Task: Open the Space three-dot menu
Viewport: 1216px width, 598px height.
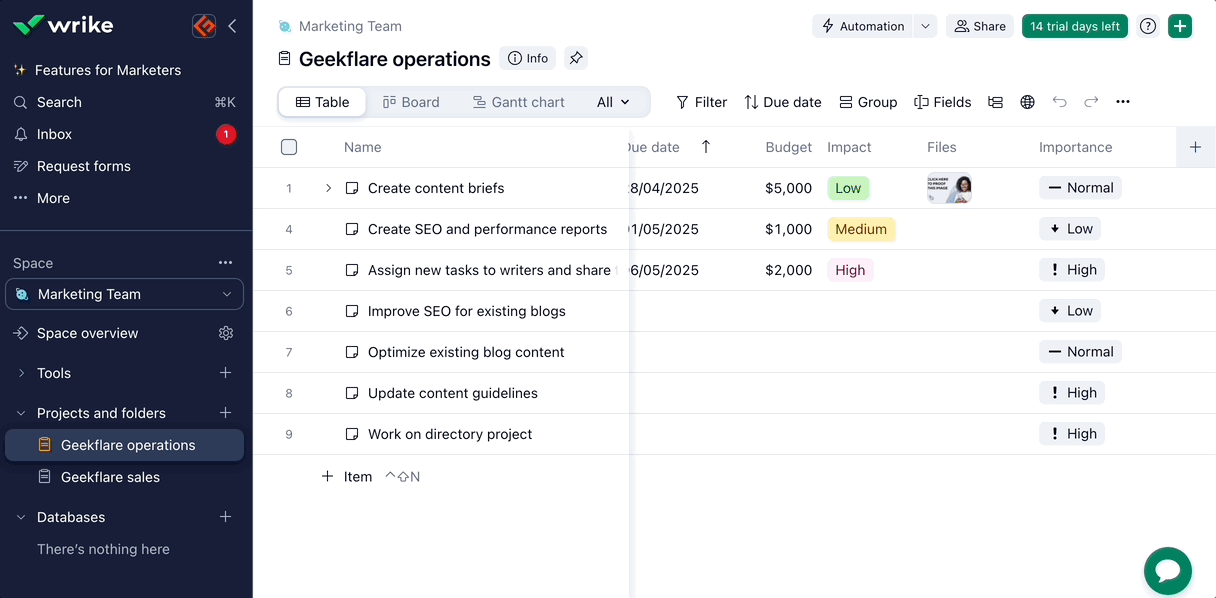Action: [225, 262]
